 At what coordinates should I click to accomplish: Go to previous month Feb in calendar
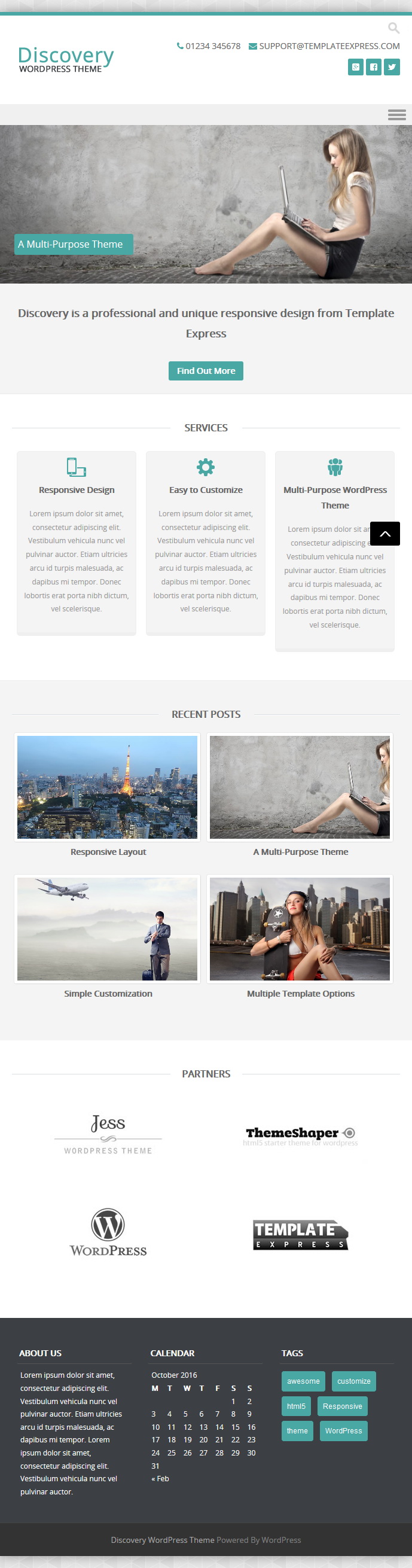(160, 1478)
